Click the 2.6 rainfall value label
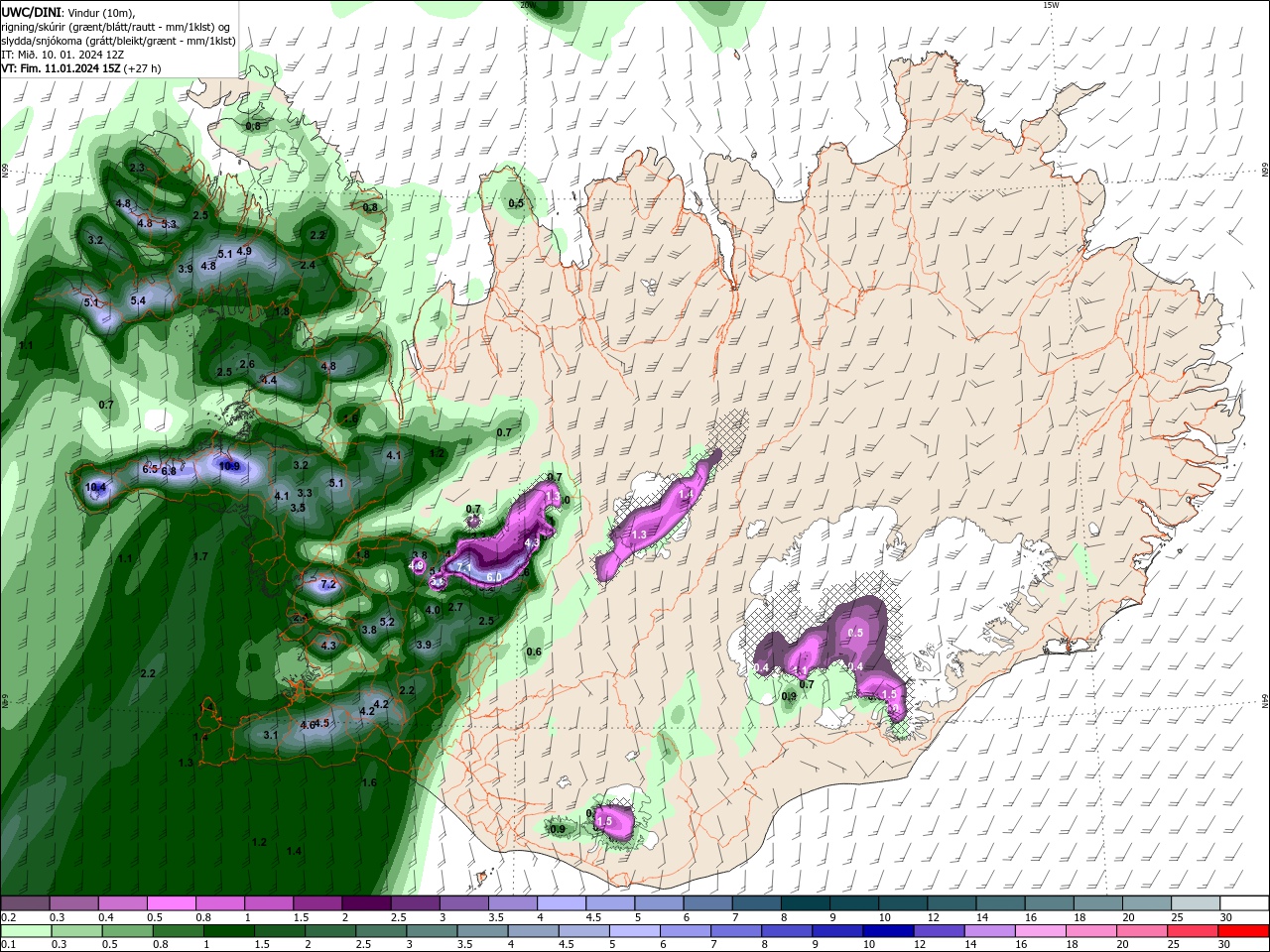1270x952 pixels. pos(247,365)
